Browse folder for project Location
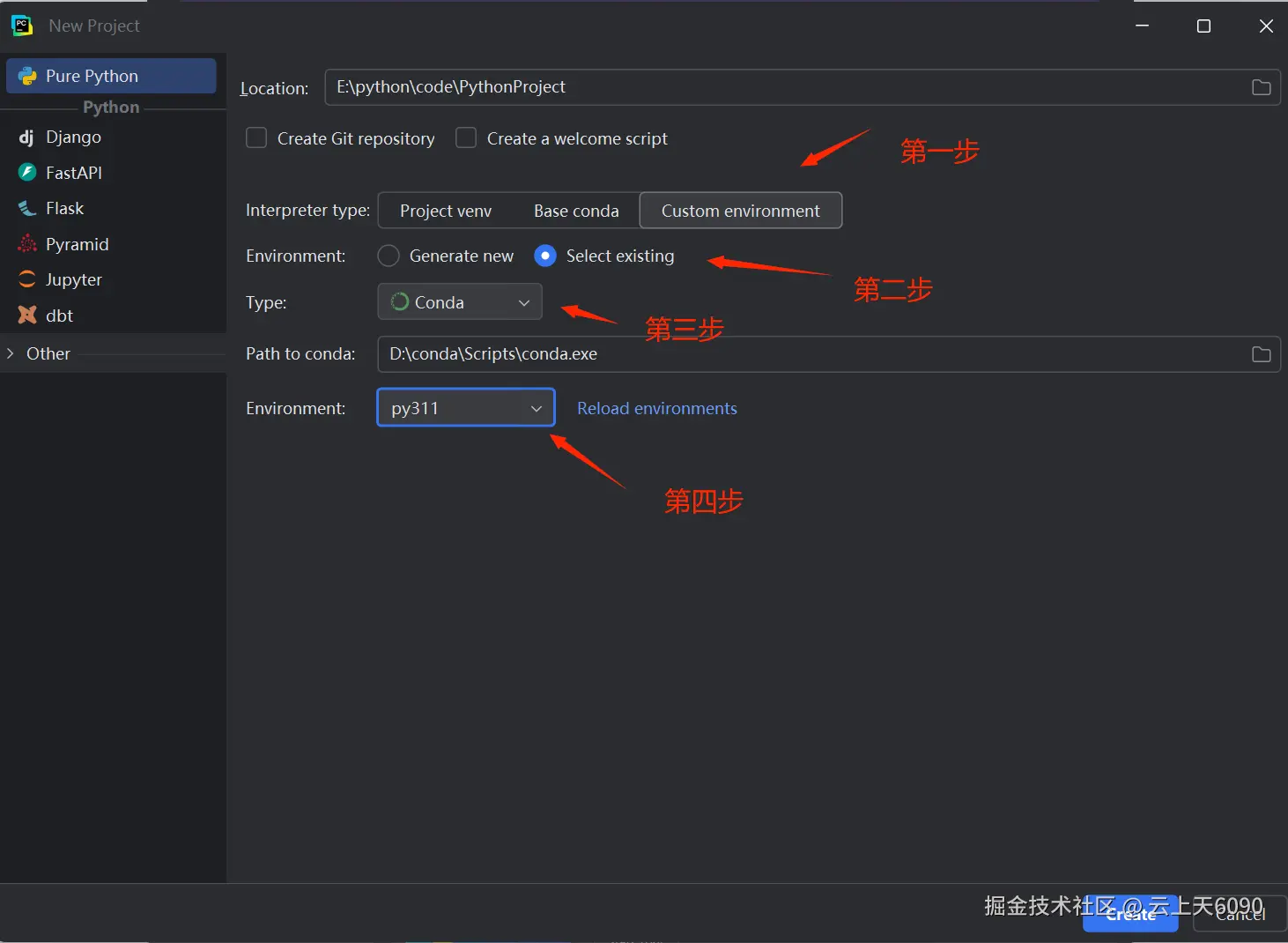The image size is (1288, 943). [x=1262, y=87]
